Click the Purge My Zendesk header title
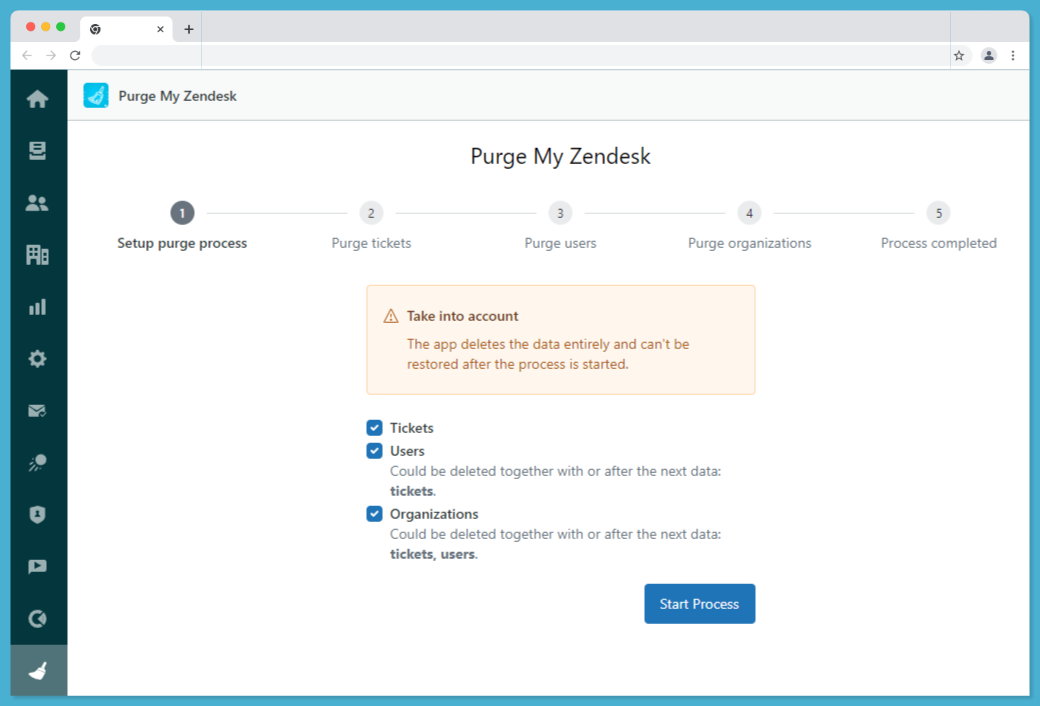 (177, 96)
